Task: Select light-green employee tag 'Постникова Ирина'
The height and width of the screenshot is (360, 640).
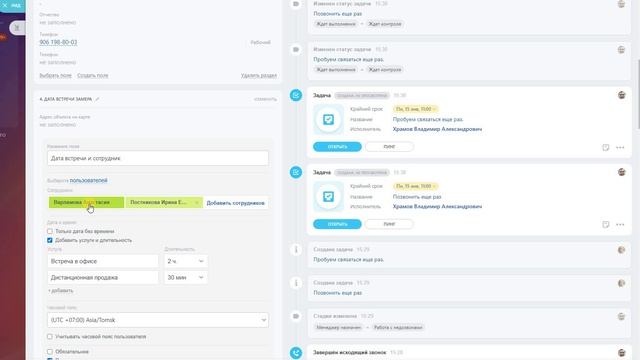Action: (x=164, y=202)
